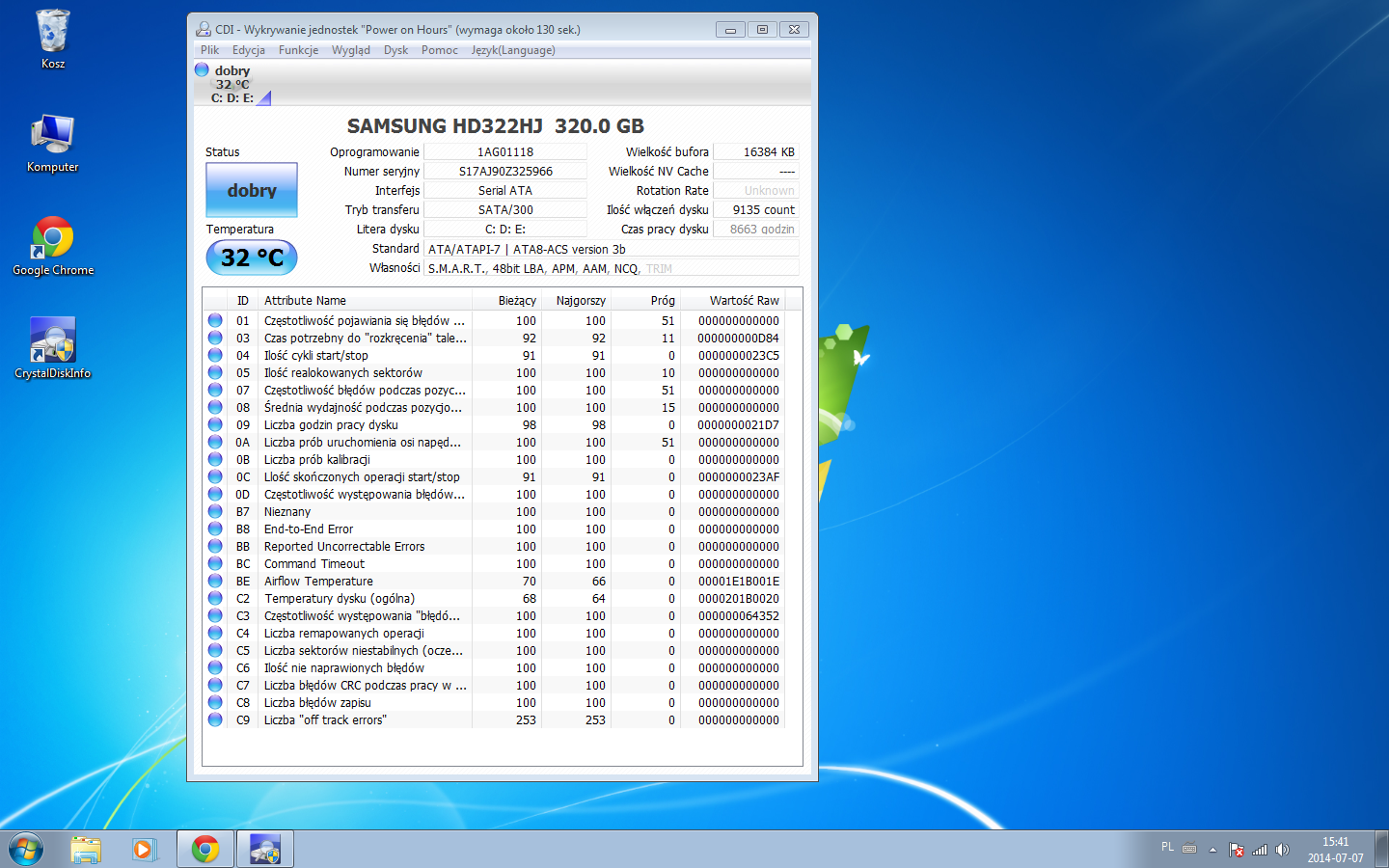This screenshot has width=1389, height=868.
Task: Click the status dot for attribute 09
Action: 215,424
